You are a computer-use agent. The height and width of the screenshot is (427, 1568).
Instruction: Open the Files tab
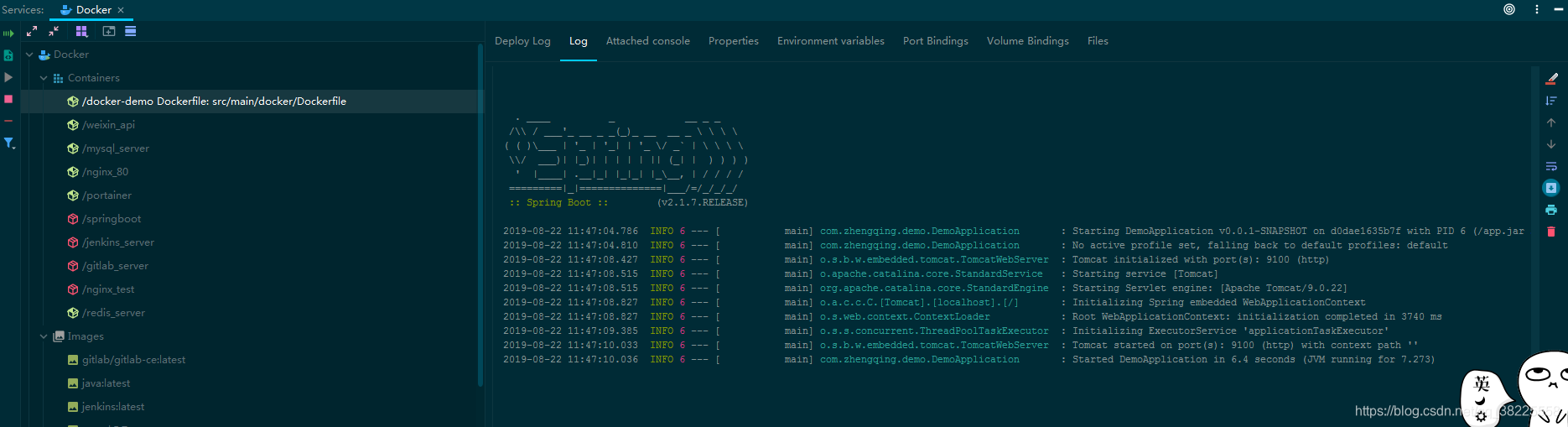click(x=1098, y=41)
